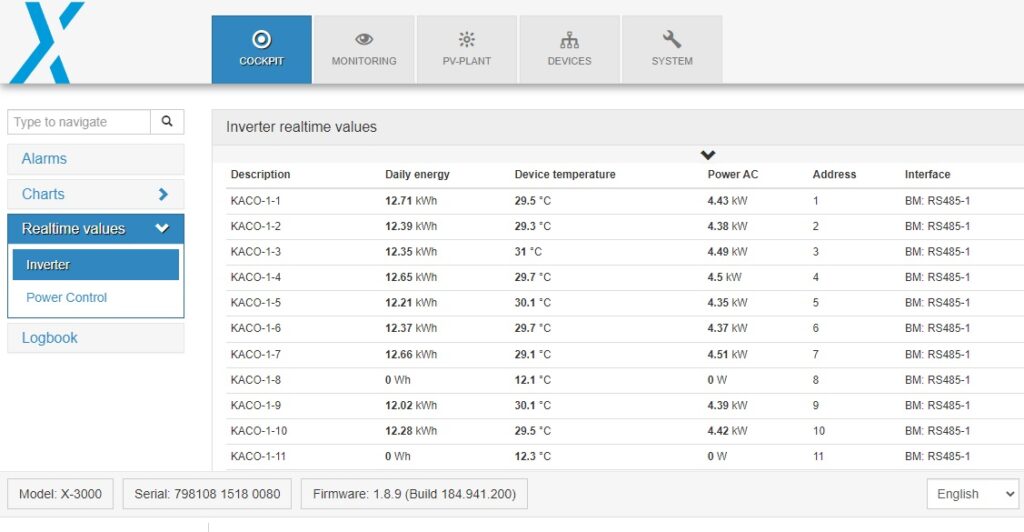
Task: Open the PV-Plant tab
Action: pyautogui.click(x=466, y=50)
